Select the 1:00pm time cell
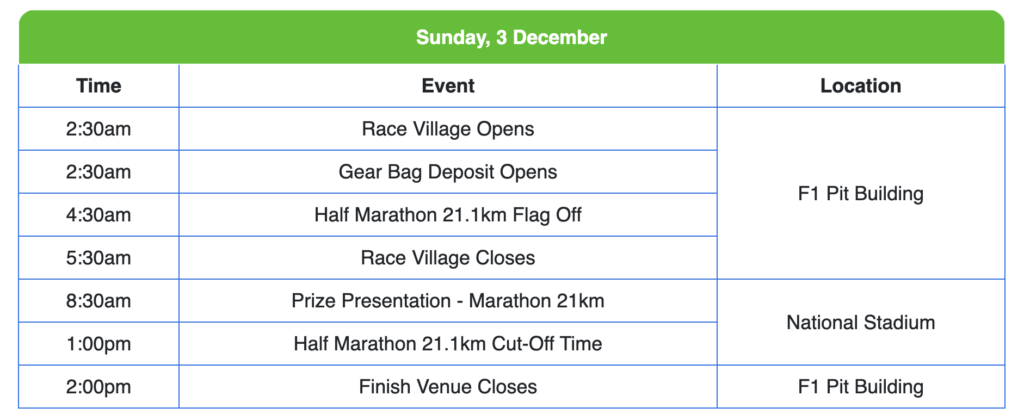Screen dimensions: 1024x420 99,344
